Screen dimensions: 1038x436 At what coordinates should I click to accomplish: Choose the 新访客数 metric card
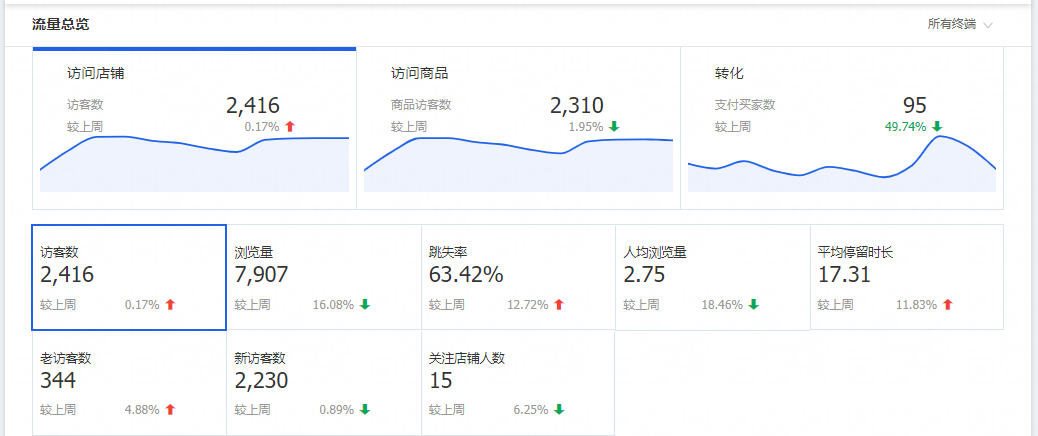pos(323,385)
